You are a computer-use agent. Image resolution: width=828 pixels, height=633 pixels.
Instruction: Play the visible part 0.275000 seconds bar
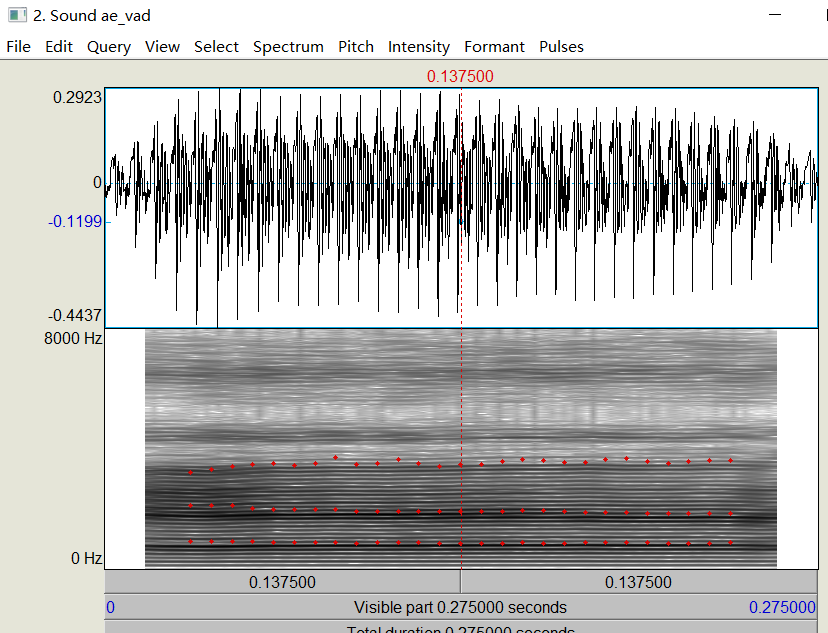[x=460, y=607]
